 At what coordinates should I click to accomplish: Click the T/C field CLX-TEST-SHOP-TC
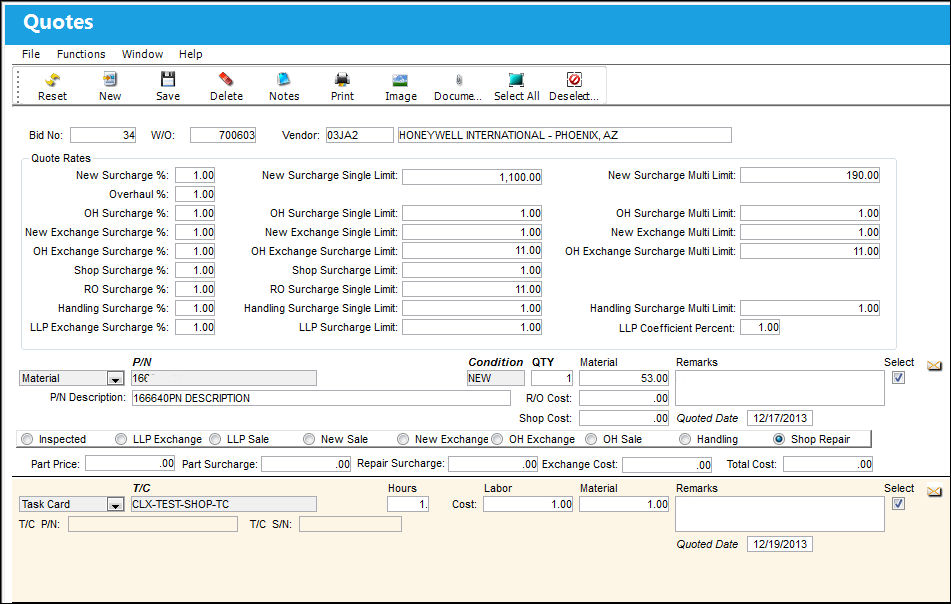point(224,505)
